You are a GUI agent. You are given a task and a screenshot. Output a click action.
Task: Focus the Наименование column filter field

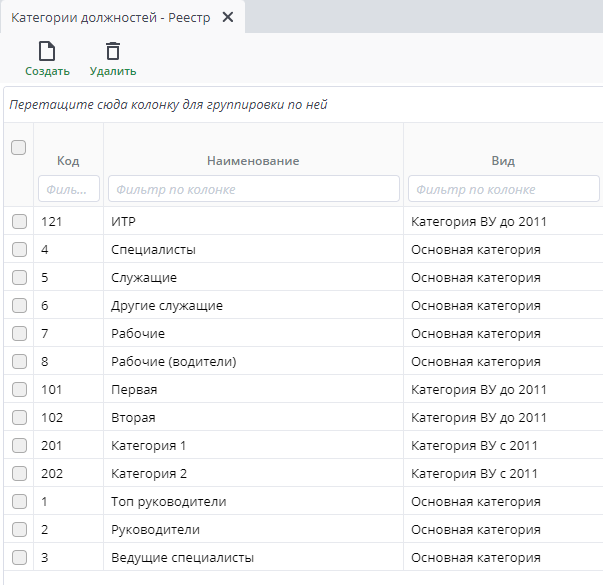pyautogui.click(x=254, y=189)
